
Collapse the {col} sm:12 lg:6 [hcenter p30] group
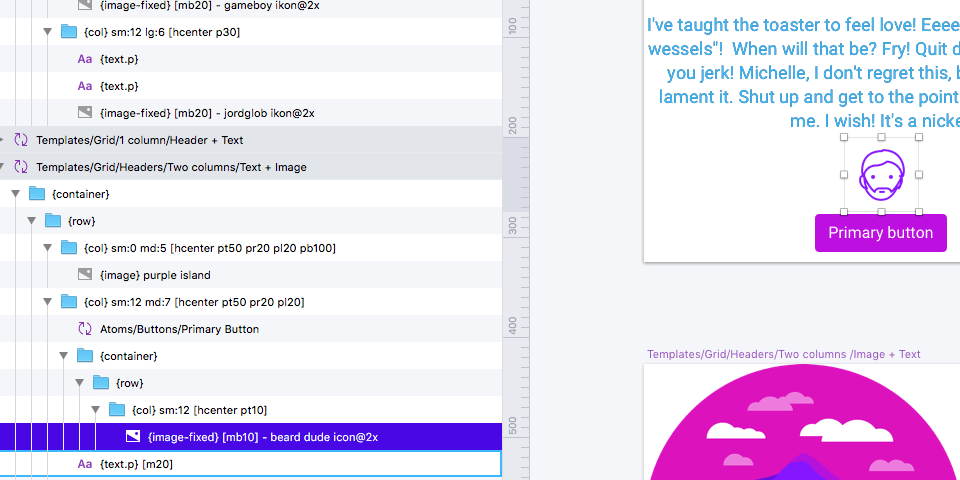[47, 32]
